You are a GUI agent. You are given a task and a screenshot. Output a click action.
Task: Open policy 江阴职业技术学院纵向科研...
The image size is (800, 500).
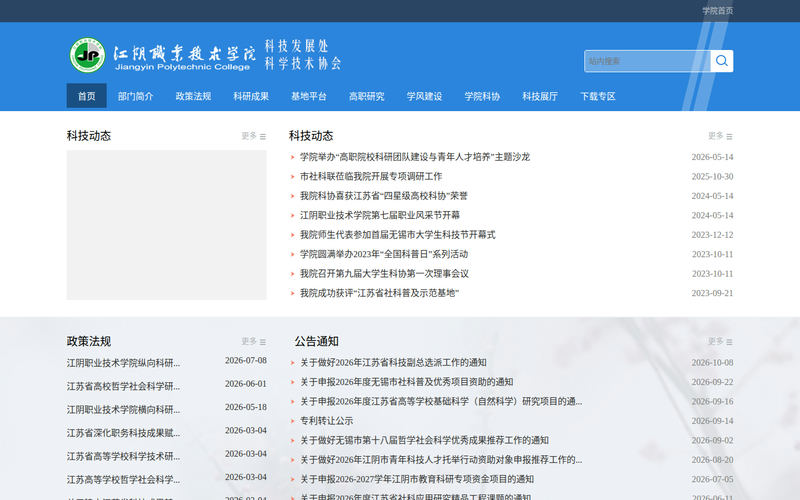[123, 363]
